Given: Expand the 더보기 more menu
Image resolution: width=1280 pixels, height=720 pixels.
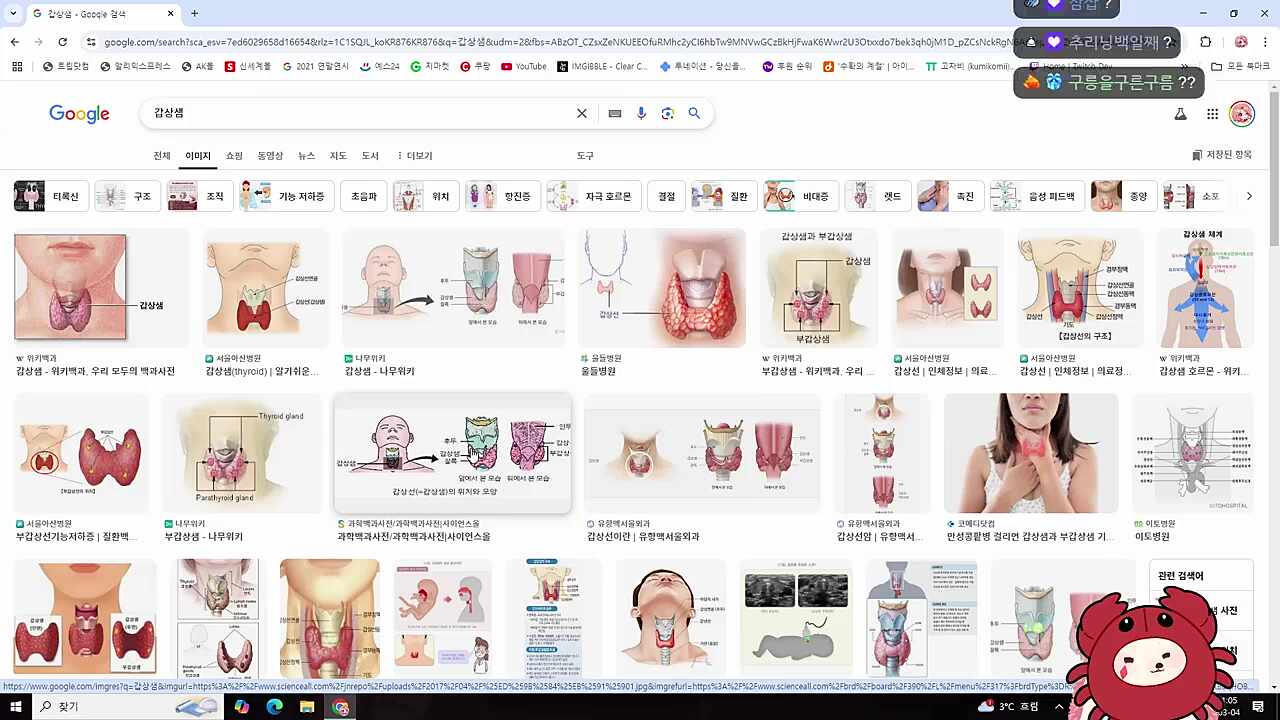Looking at the screenshot, I should [x=415, y=156].
